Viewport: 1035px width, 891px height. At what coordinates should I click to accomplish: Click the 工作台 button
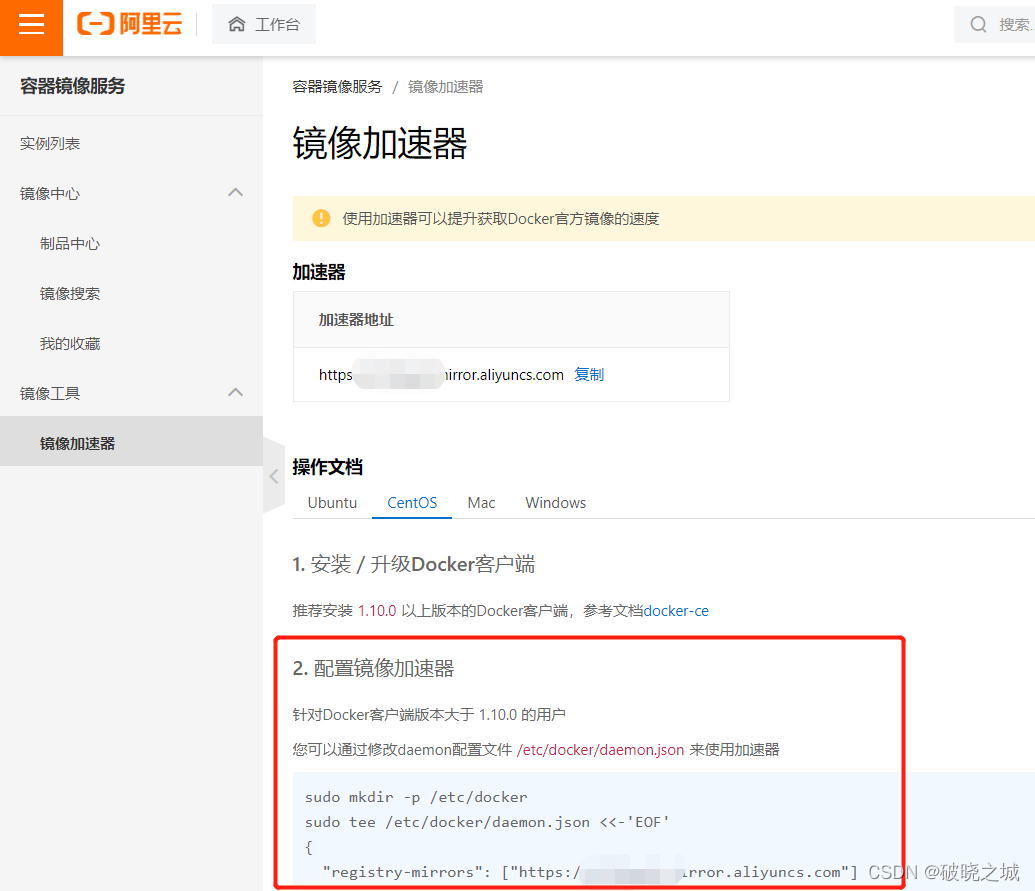point(263,24)
